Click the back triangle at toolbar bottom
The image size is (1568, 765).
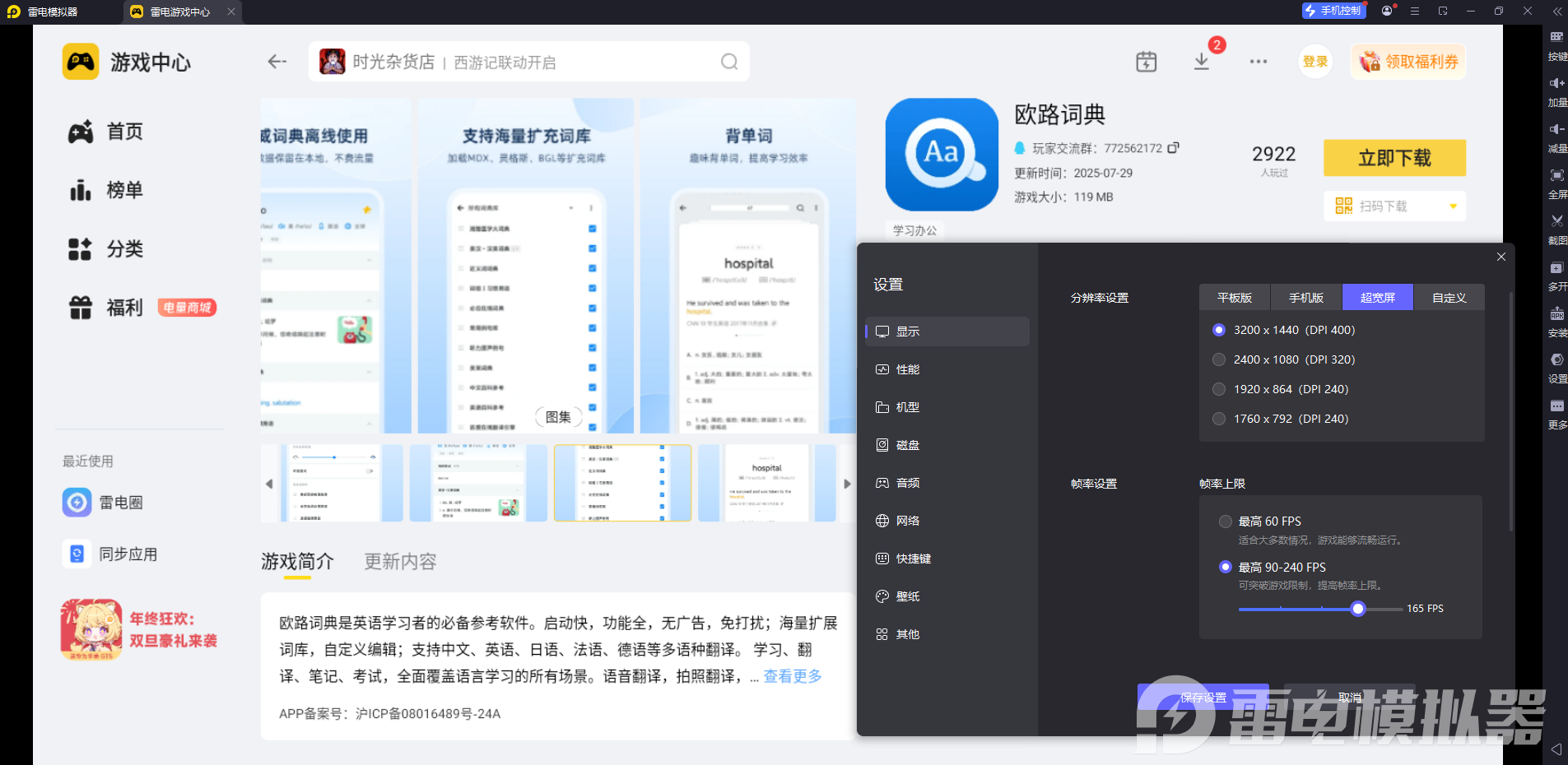tap(1556, 749)
